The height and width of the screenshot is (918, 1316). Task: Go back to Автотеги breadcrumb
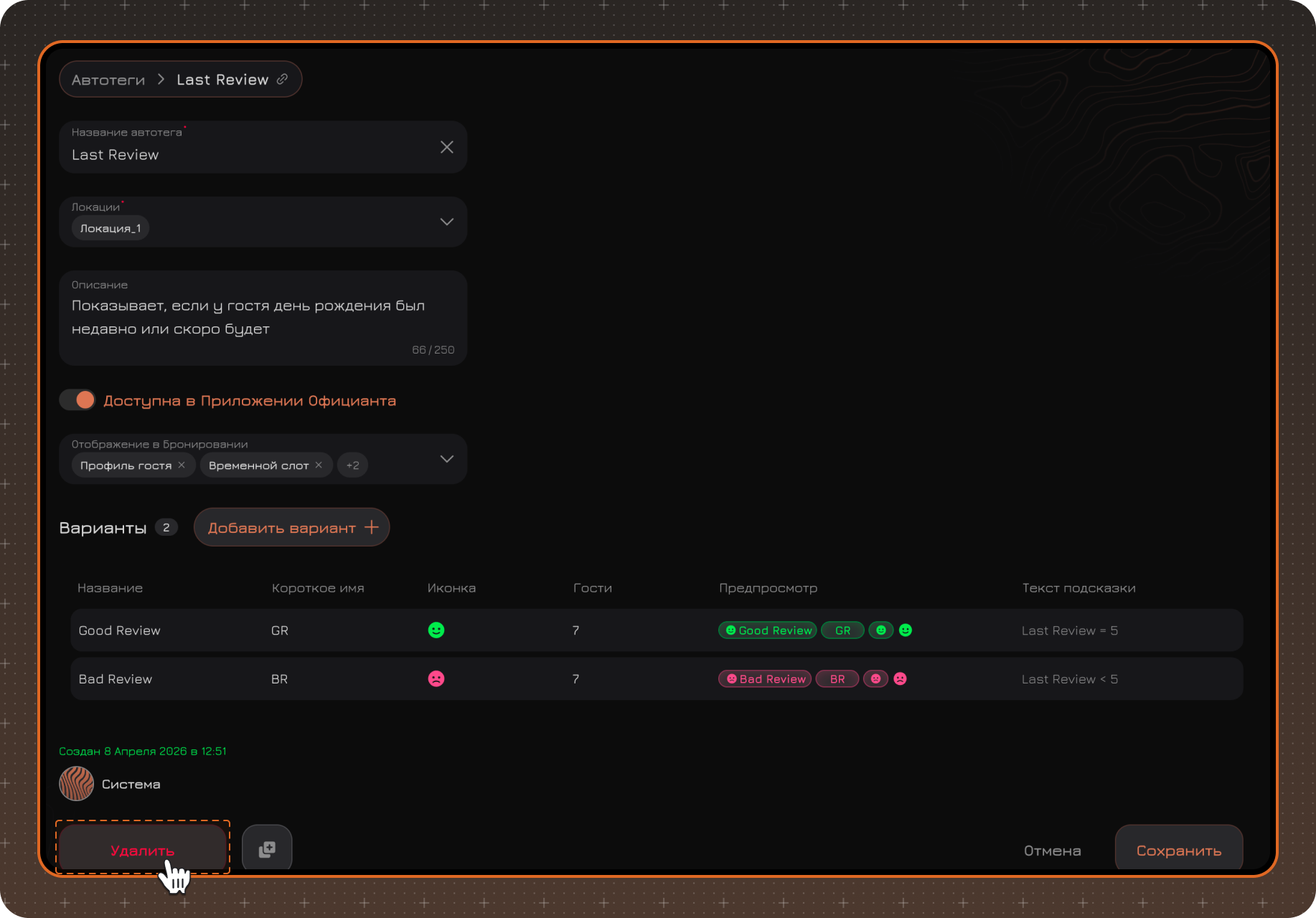(108, 80)
